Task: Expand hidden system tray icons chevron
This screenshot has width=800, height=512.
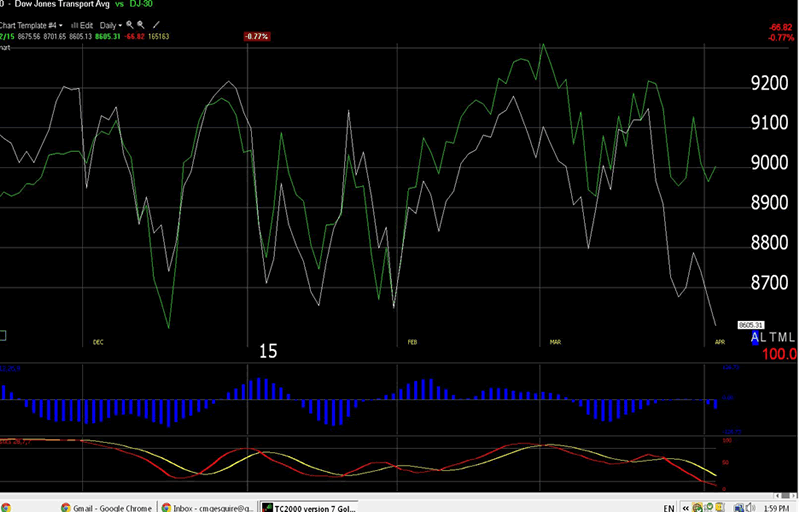Action: [684, 507]
